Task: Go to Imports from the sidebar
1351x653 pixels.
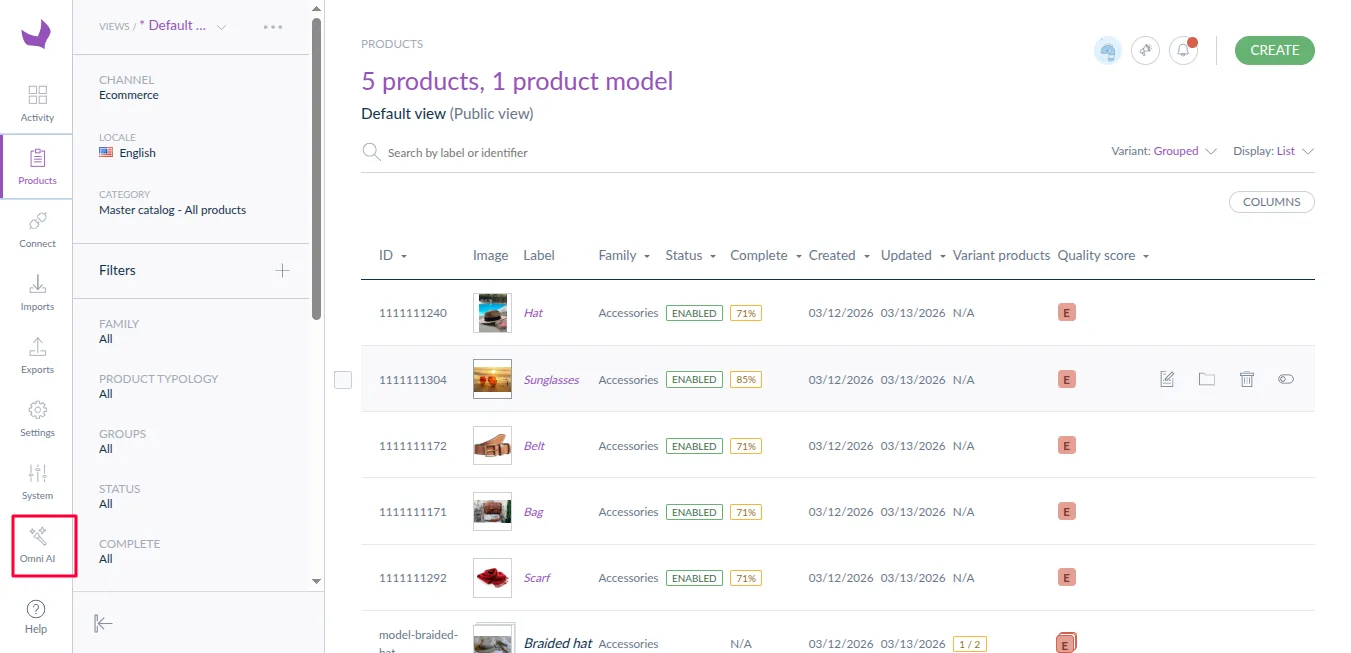Action: [37, 293]
